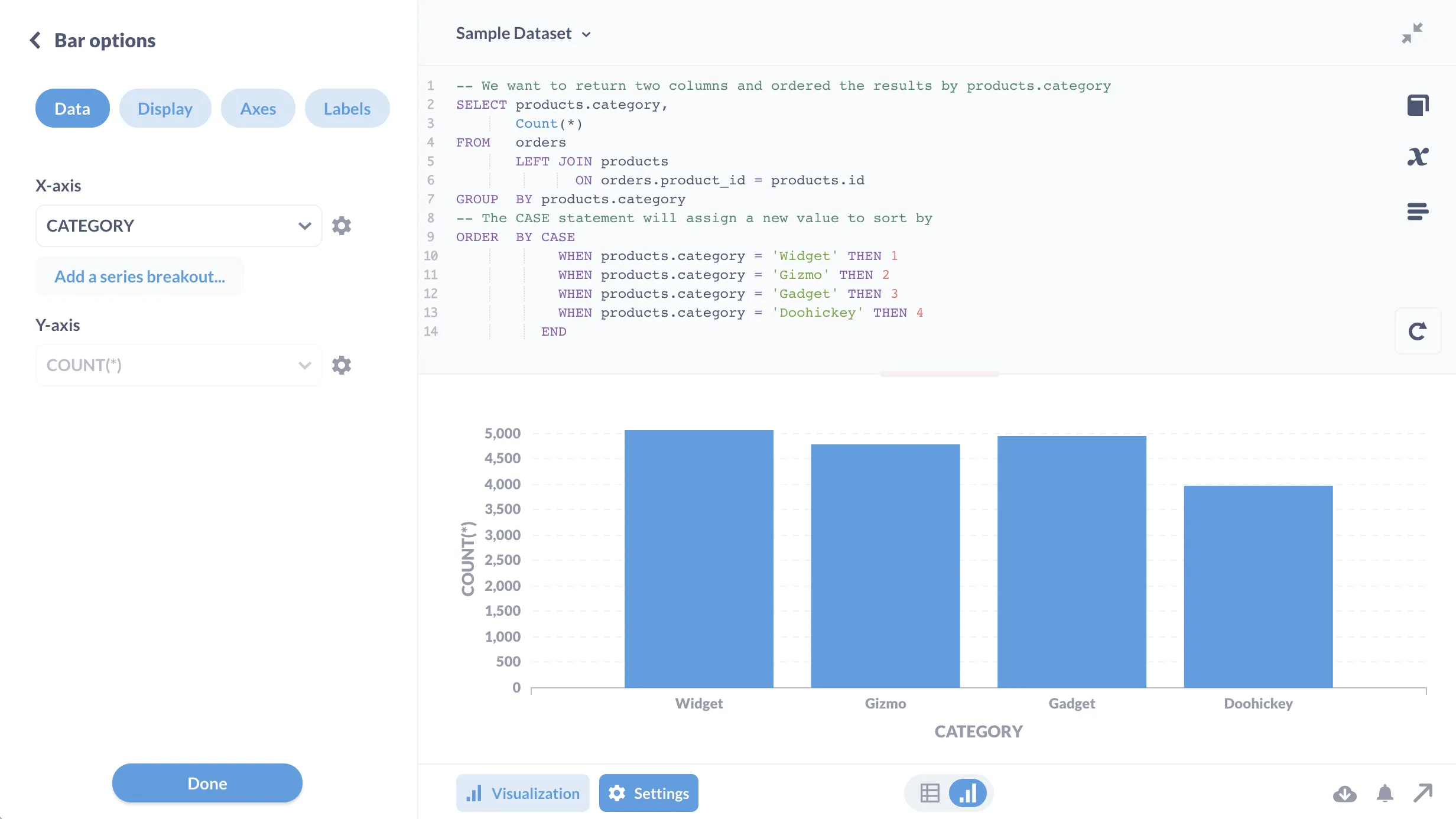
Task: Click the refresh query icon
Action: pos(1418,331)
